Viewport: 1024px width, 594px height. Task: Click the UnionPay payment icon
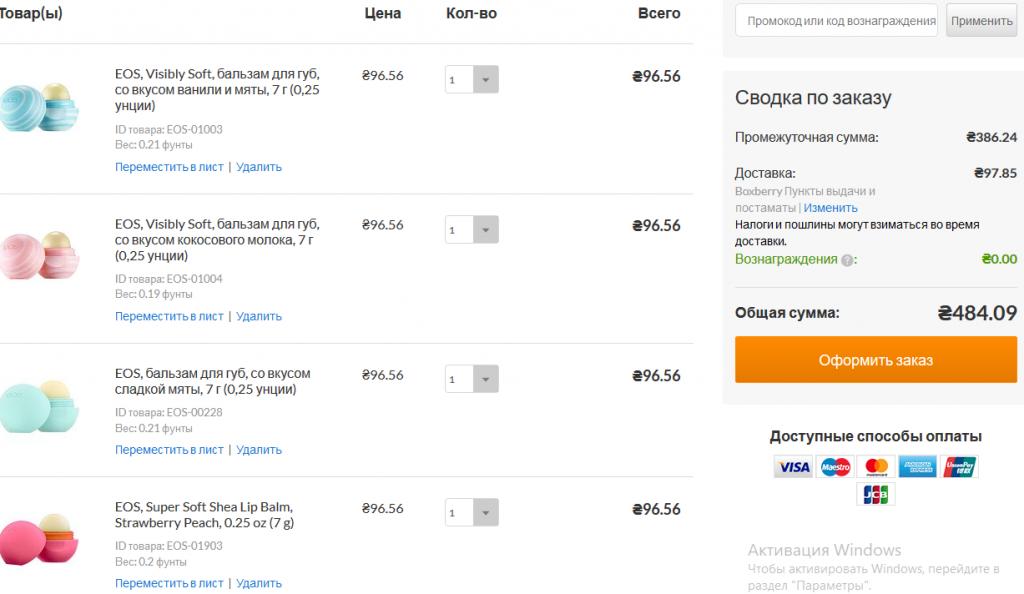pos(959,467)
